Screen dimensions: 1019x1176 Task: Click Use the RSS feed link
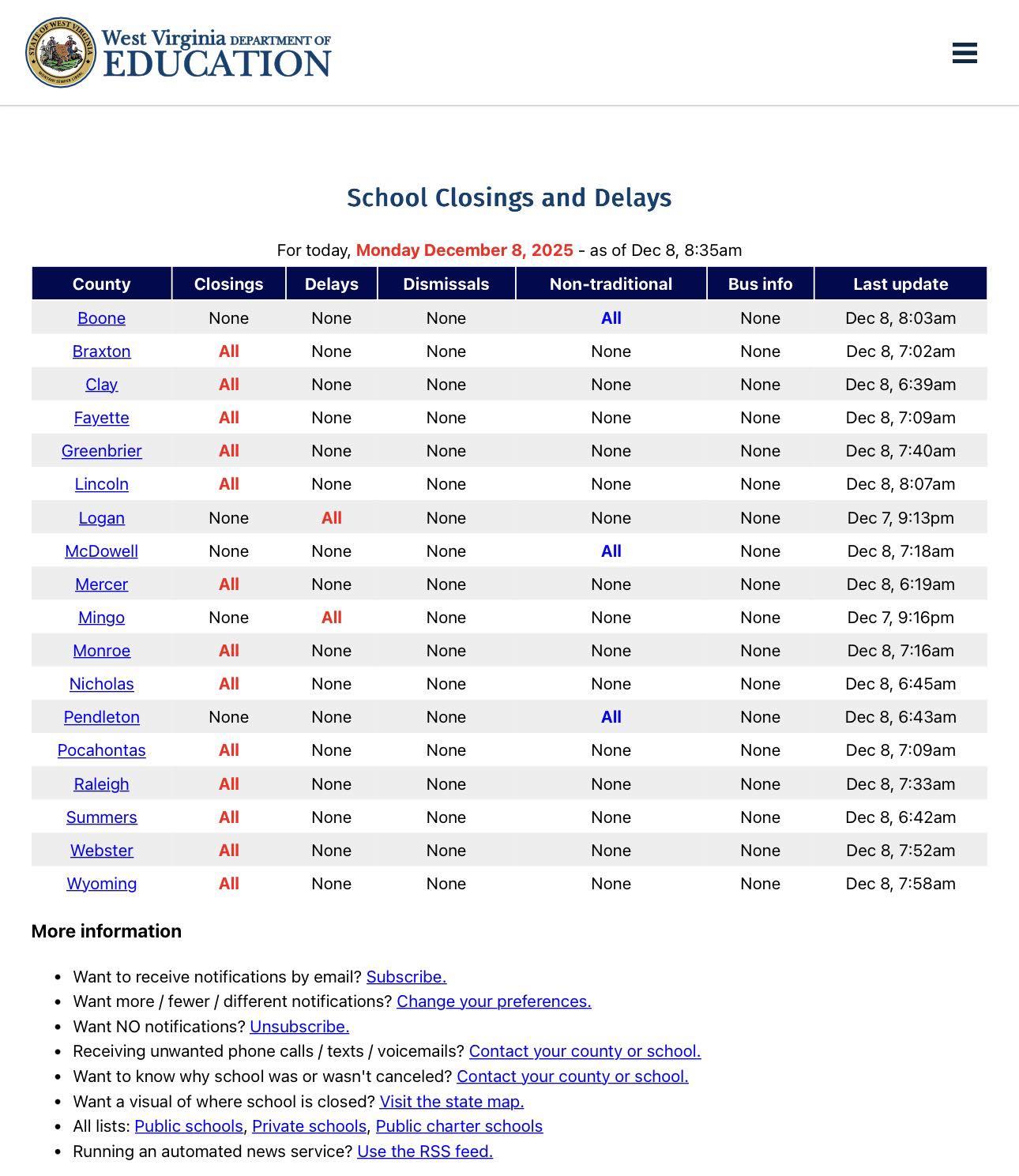[x=425, y=1152]
